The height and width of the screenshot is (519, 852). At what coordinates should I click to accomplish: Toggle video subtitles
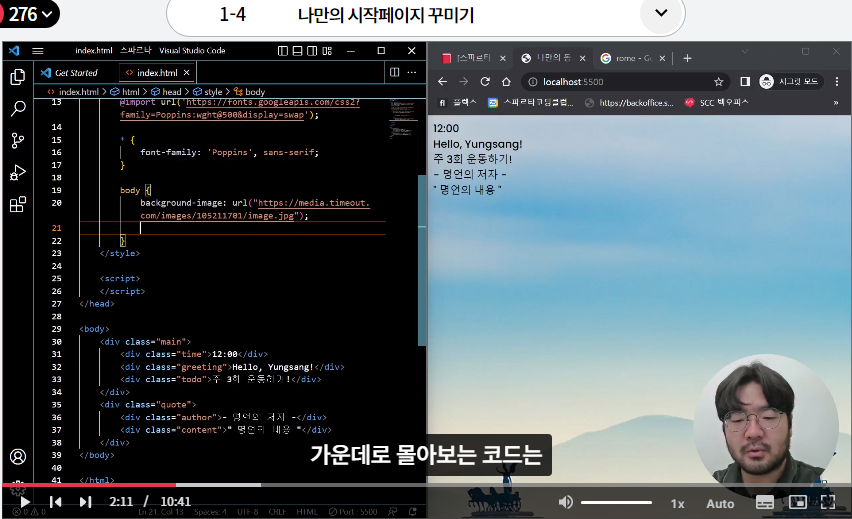[x=765, y=503]
